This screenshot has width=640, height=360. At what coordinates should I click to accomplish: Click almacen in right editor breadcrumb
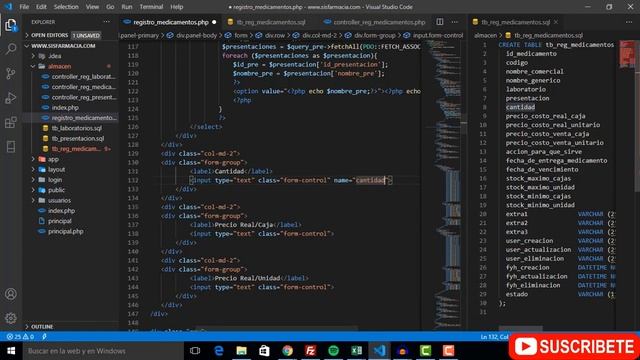[x=485, y=36]
